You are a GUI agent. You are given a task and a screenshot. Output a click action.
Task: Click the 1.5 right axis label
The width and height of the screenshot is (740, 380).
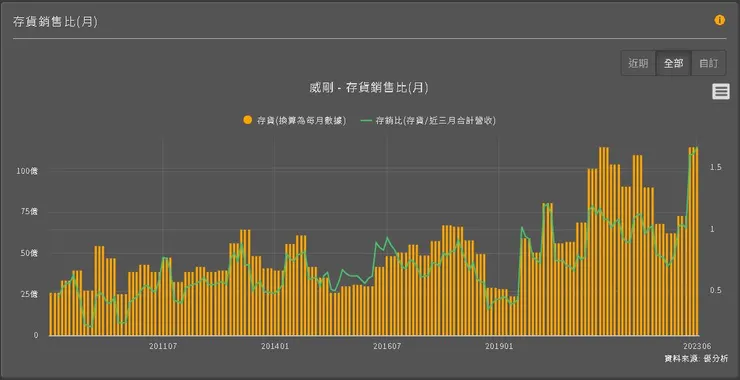point(715,167)
